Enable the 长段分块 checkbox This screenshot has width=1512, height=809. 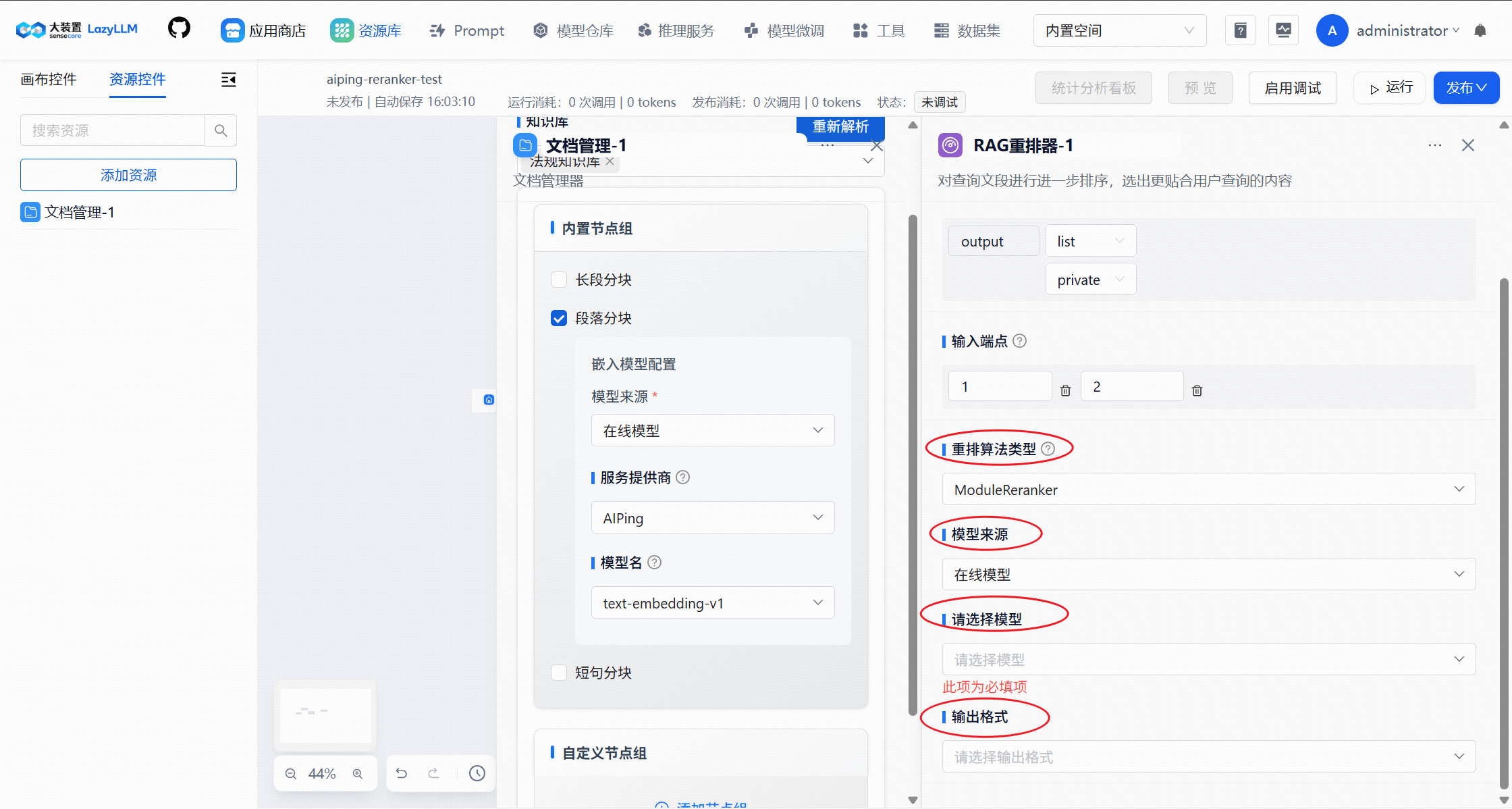click(559, 279)
